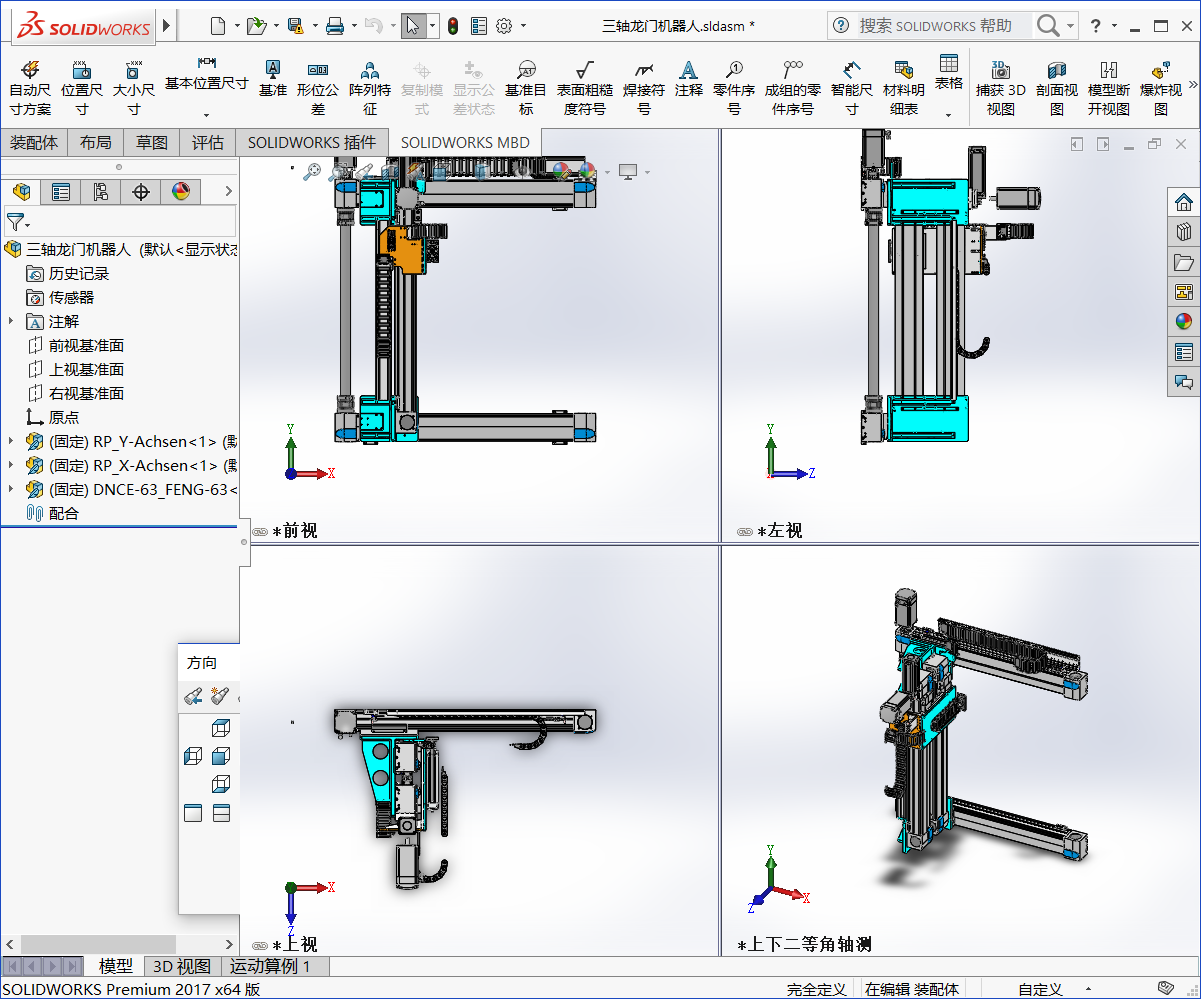
Task: Switch to single viewport layout in 方向
Action: 193,814
